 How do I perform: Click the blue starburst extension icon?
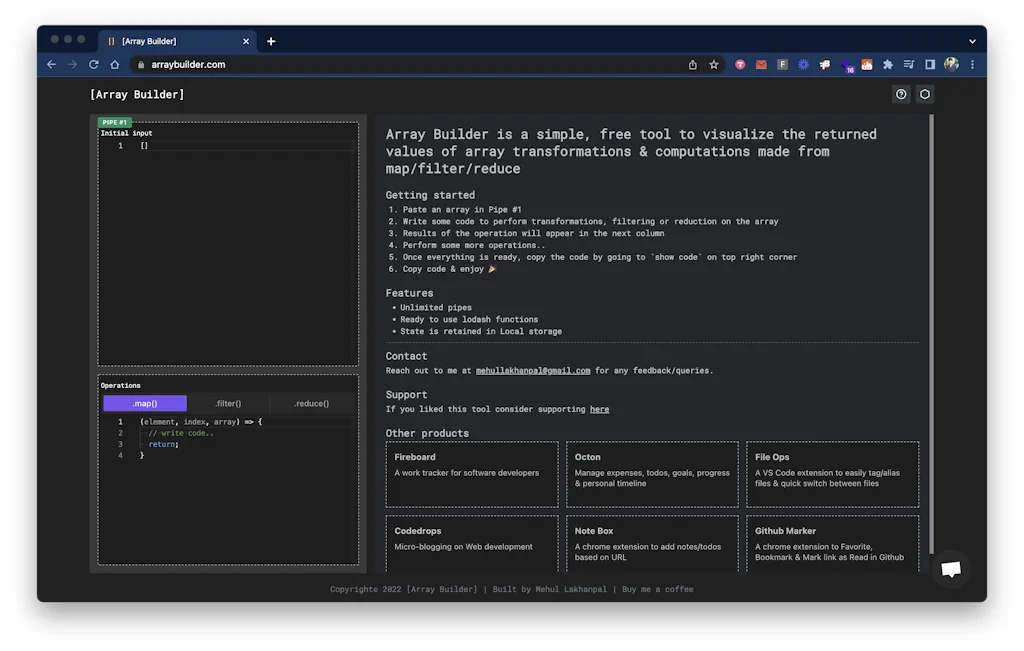tap(803, 65)
